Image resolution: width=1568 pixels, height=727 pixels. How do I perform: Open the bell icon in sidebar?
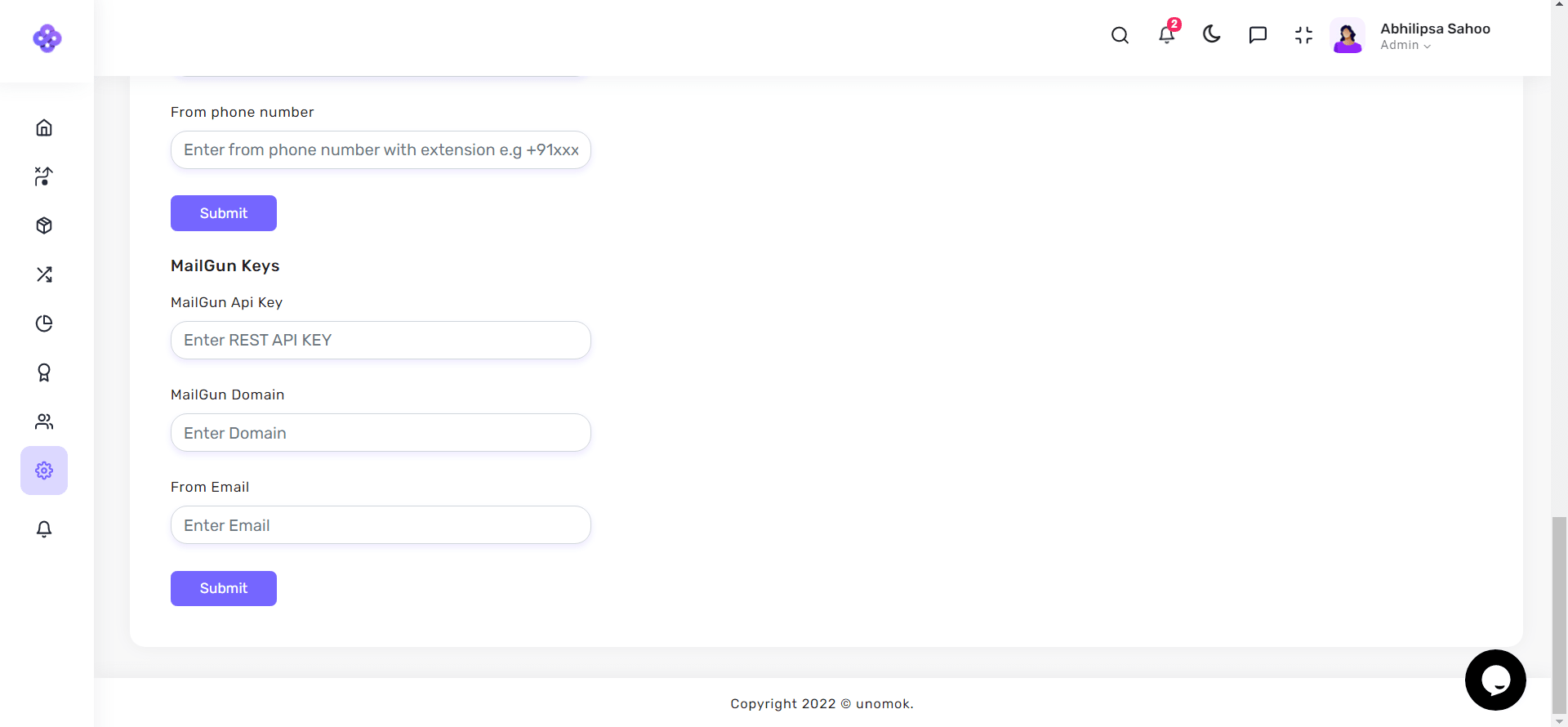point(44,529)
